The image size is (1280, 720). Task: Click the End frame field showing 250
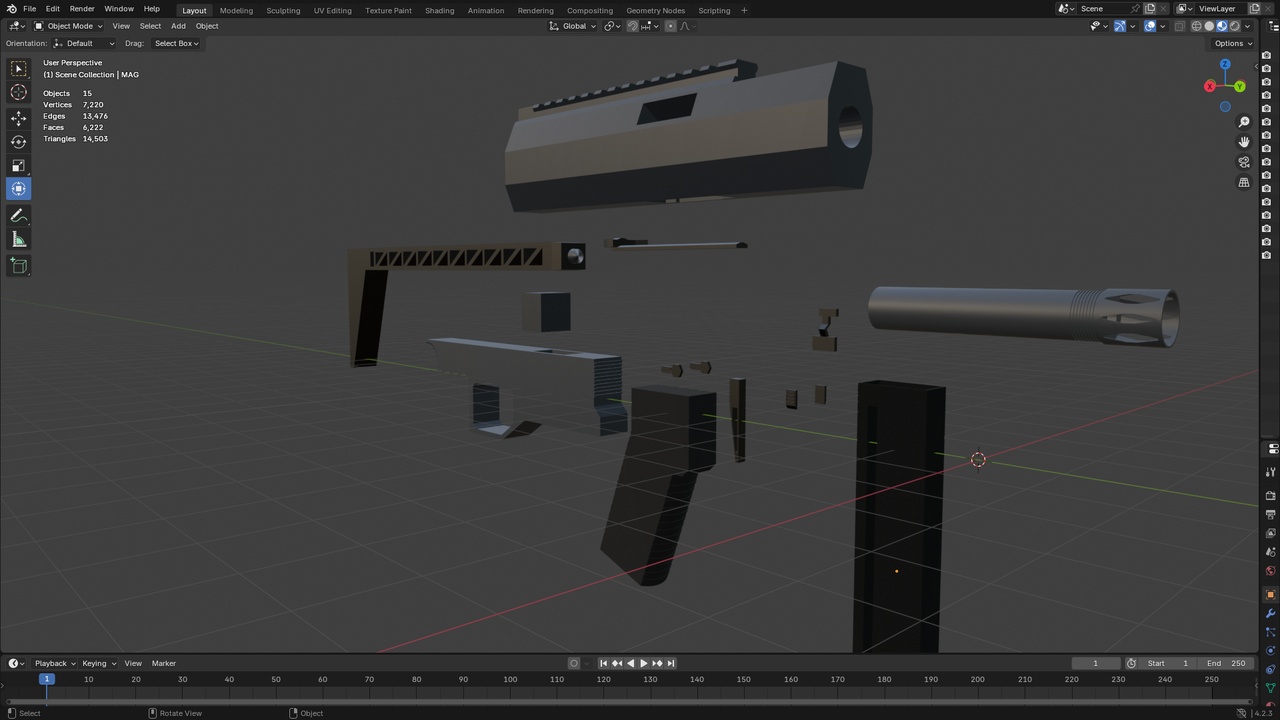[x=1226, y=663]
